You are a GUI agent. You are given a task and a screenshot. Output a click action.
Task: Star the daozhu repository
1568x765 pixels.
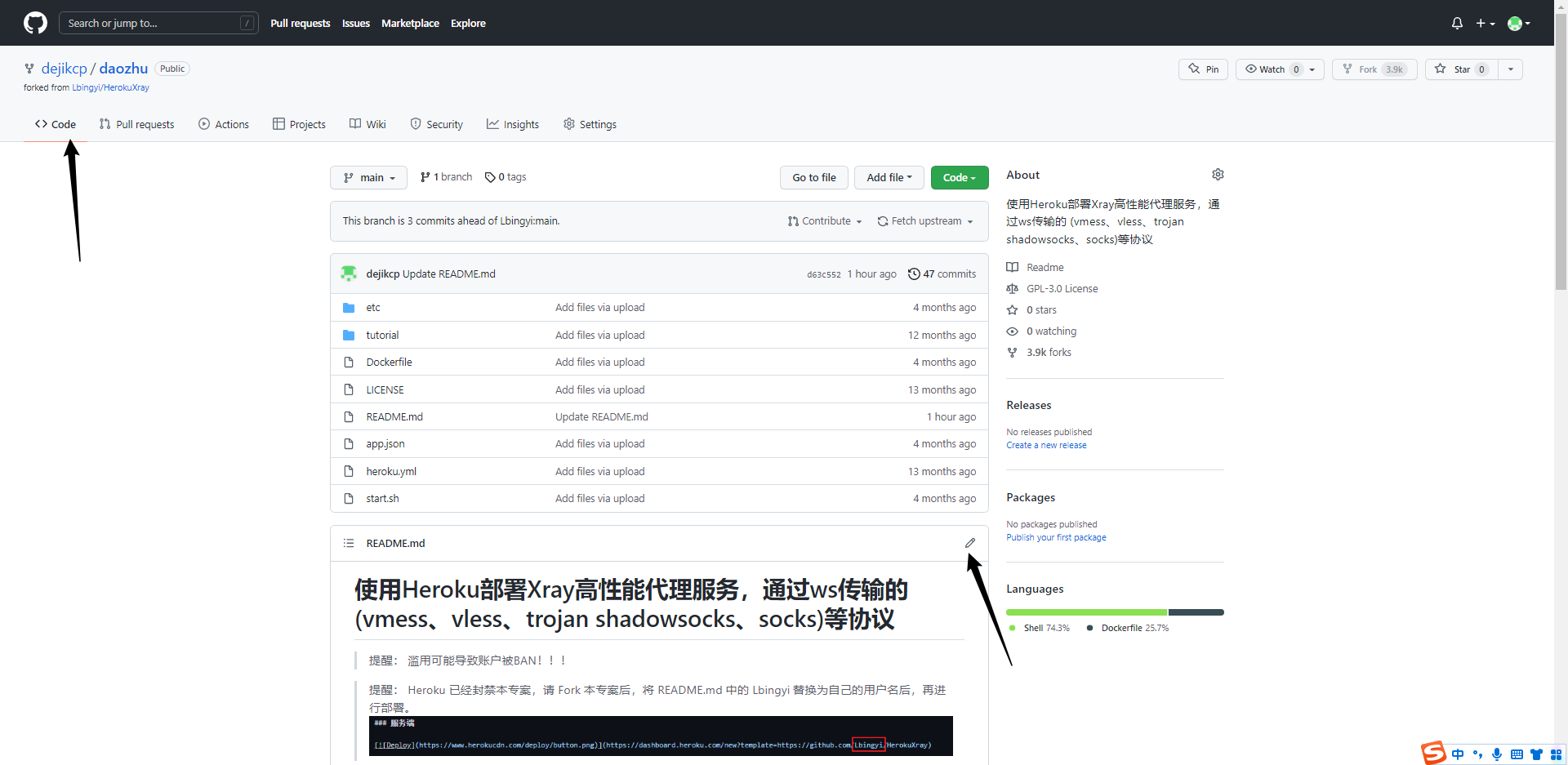coord(1454,69)
